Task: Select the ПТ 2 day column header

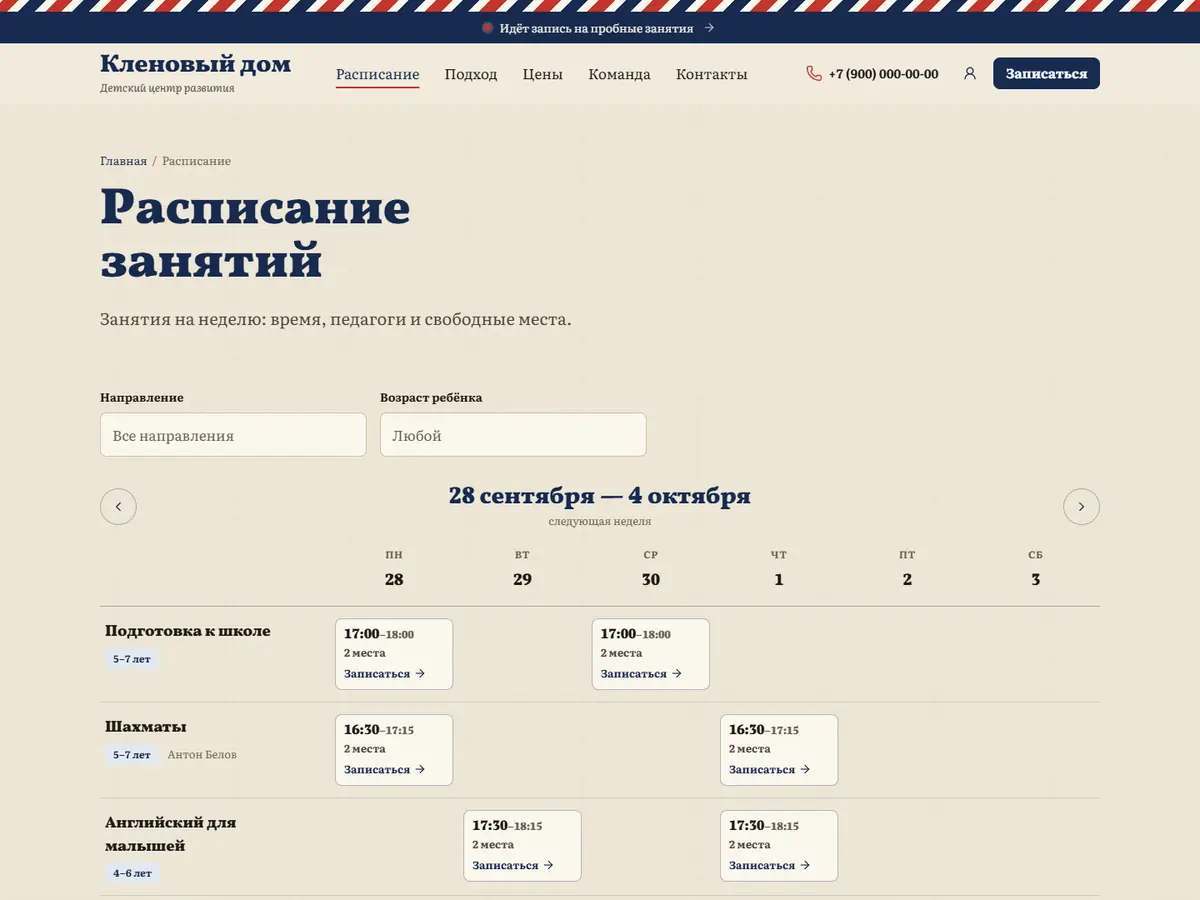Action: click(907, 568)
